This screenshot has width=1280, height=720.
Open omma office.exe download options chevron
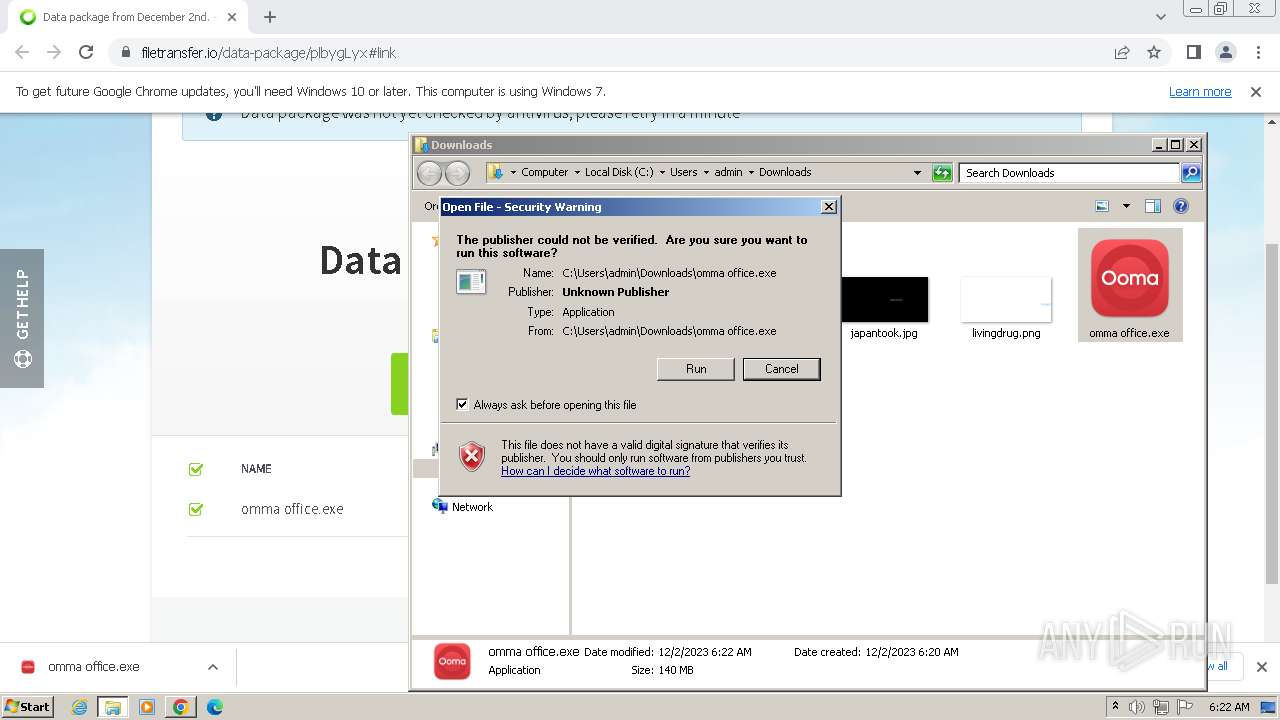212,667
